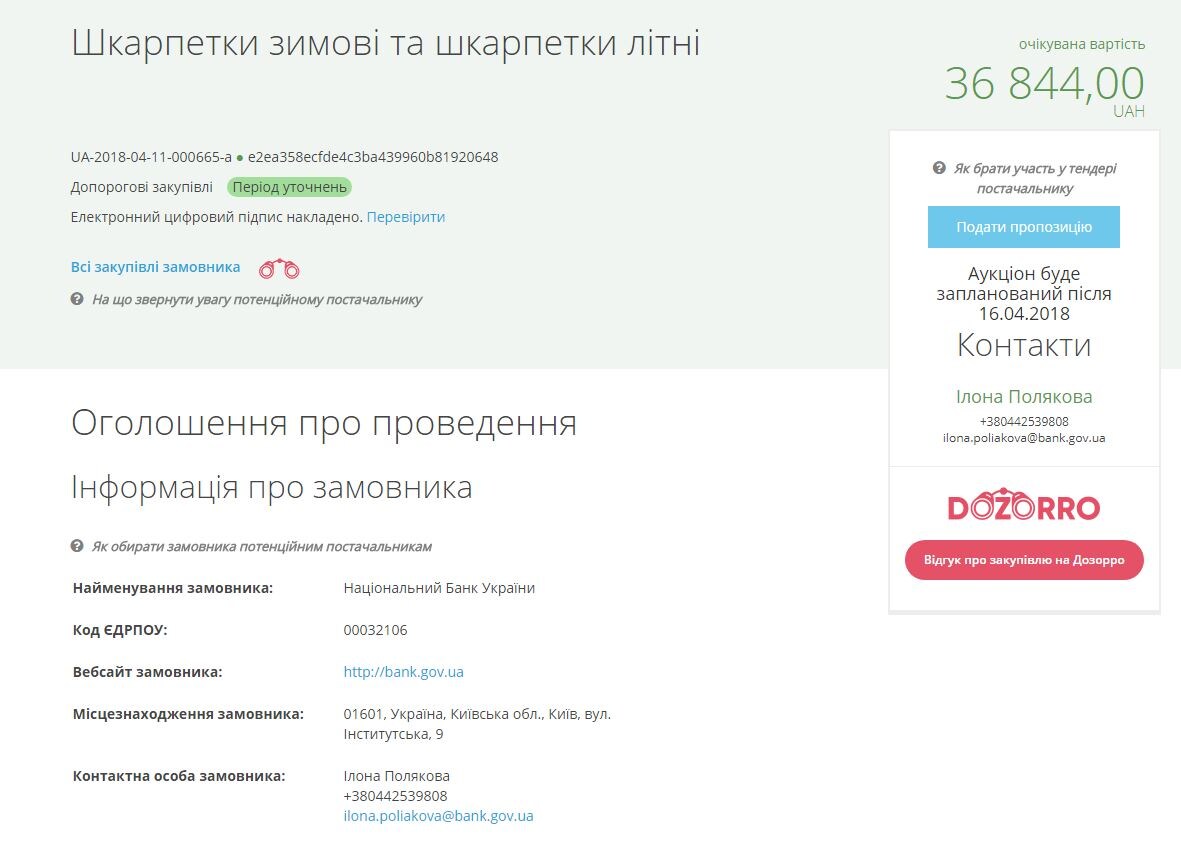This screenshot has width=1181, height=845.
Task: Submit proposal via 'Подати пропозицію' button
Action: tap(1024, 227)
